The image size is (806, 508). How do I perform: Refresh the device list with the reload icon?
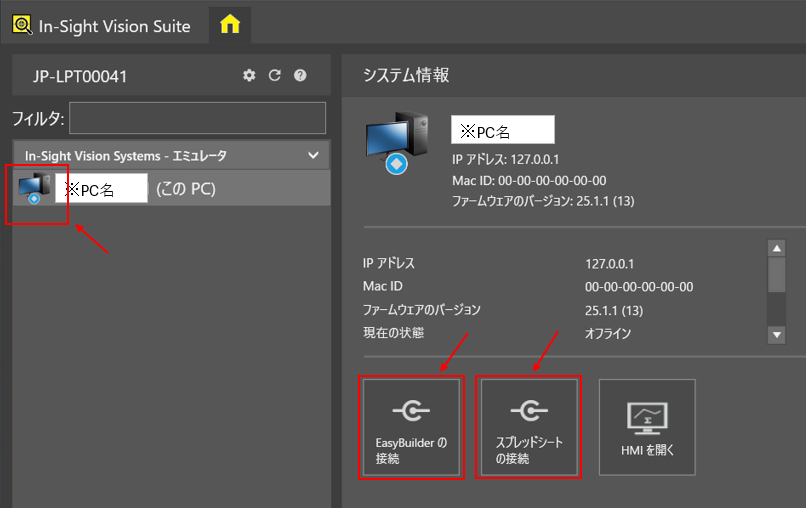(275, 76)
